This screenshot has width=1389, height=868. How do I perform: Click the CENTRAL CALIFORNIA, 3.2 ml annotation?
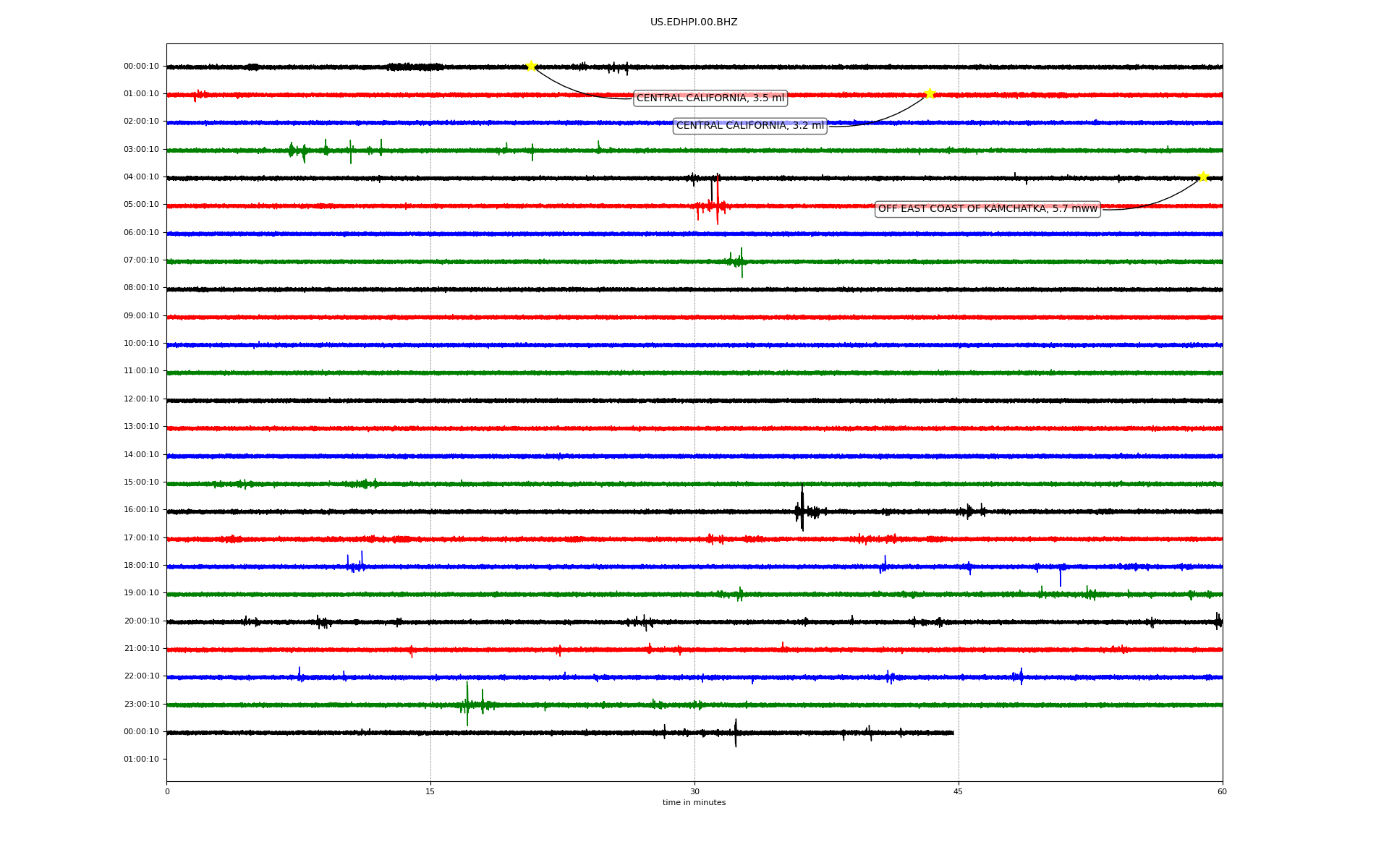(749, 126)
